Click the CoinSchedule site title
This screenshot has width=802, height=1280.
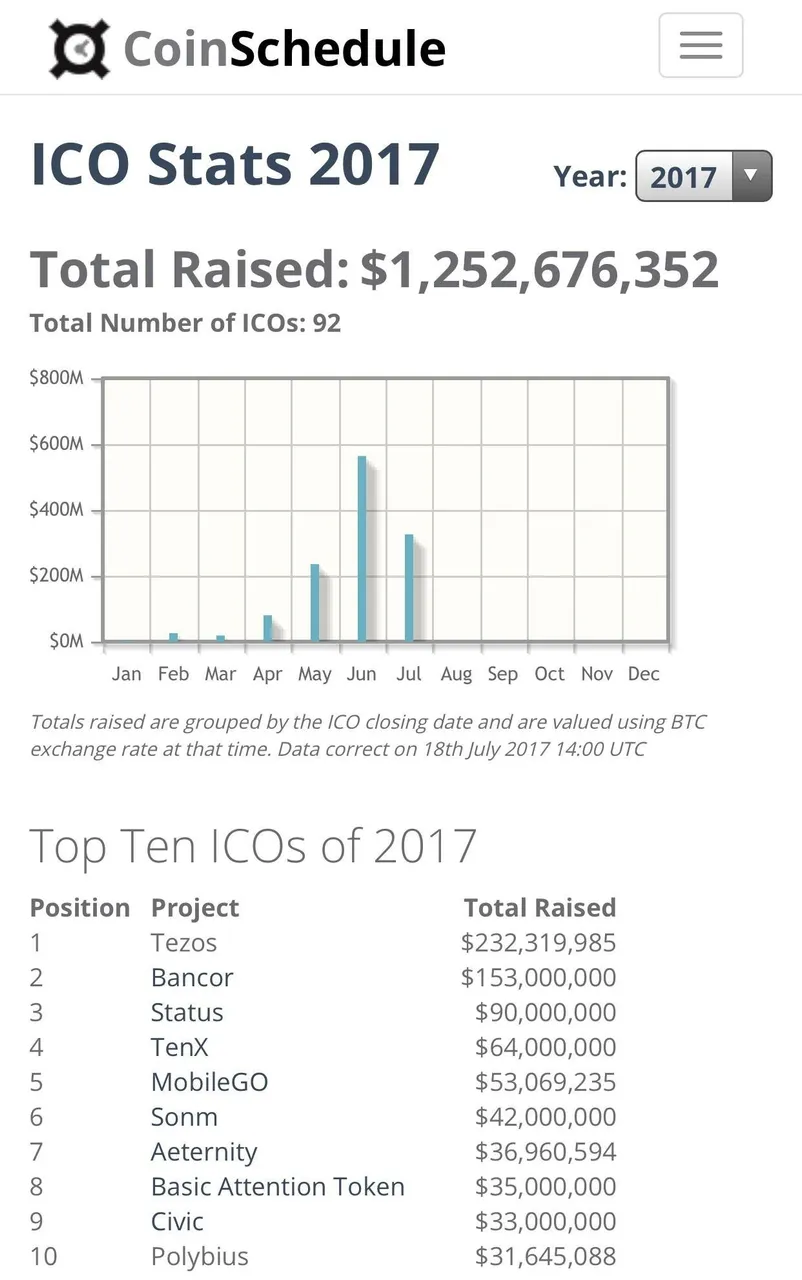click(x=284, y=48)
